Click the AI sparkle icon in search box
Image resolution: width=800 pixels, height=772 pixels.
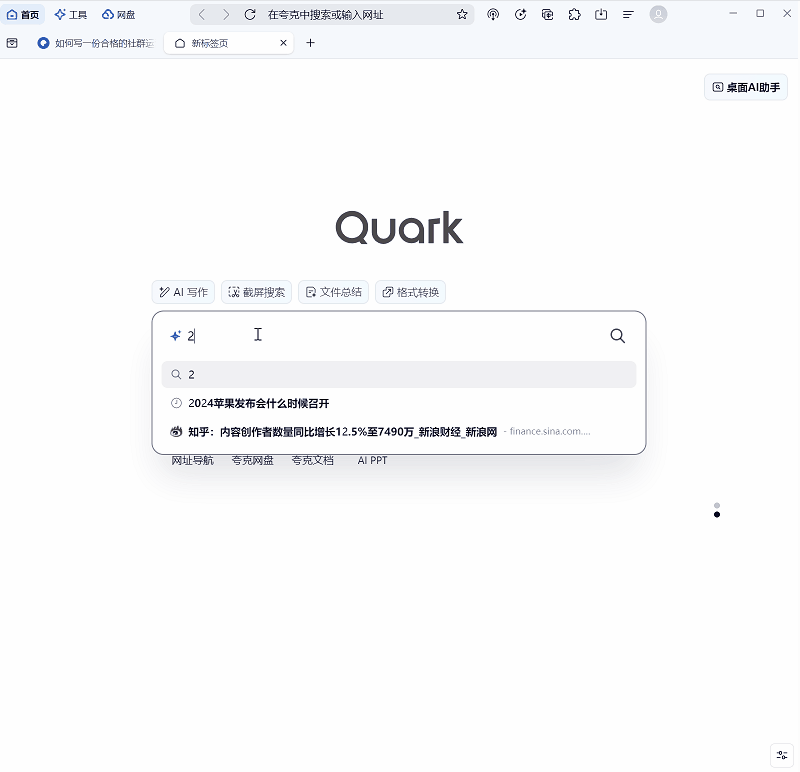(176, 336)
